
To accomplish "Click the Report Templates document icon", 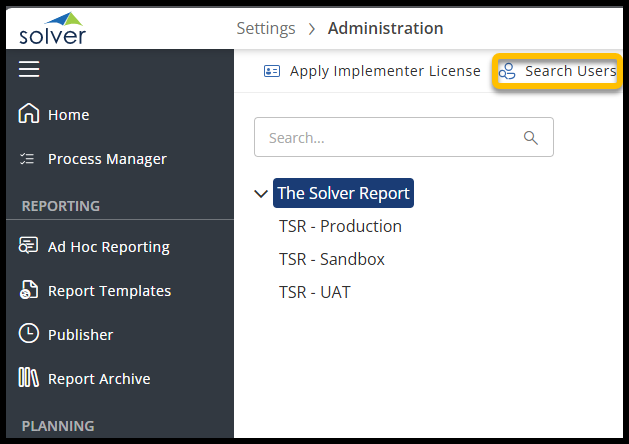I will (x=29, y=291).
